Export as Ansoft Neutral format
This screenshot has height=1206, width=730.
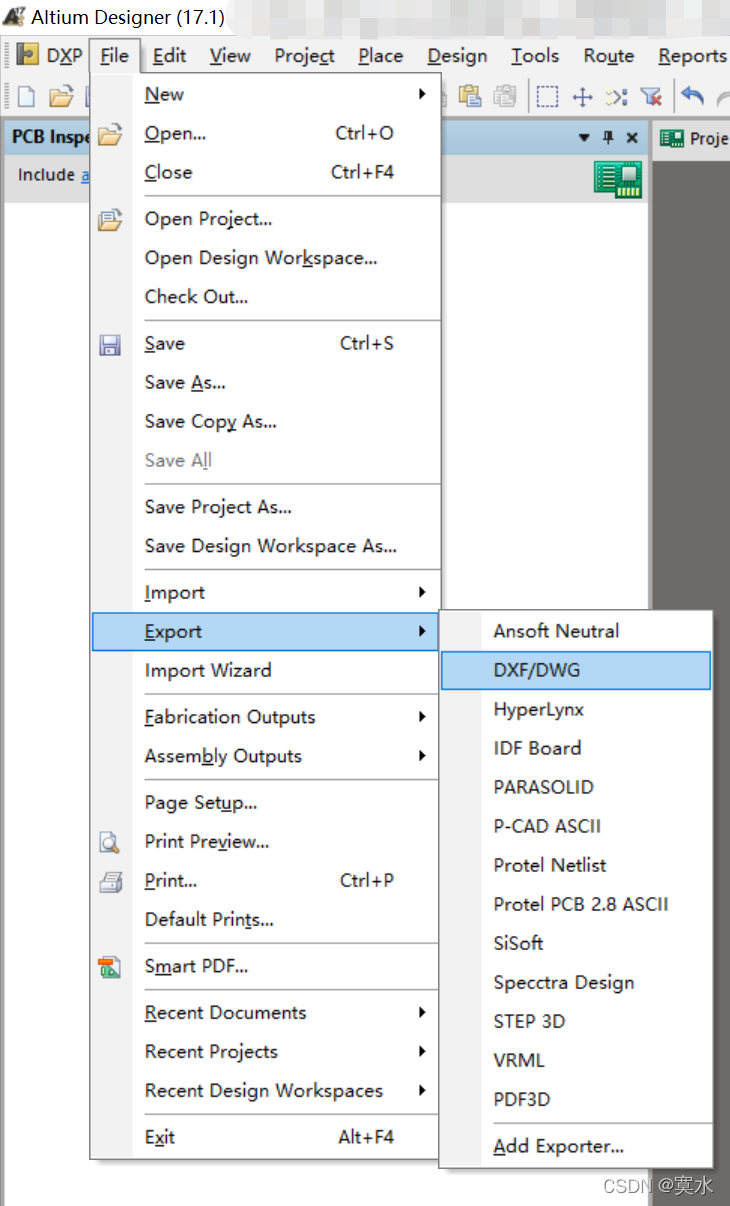576,632
